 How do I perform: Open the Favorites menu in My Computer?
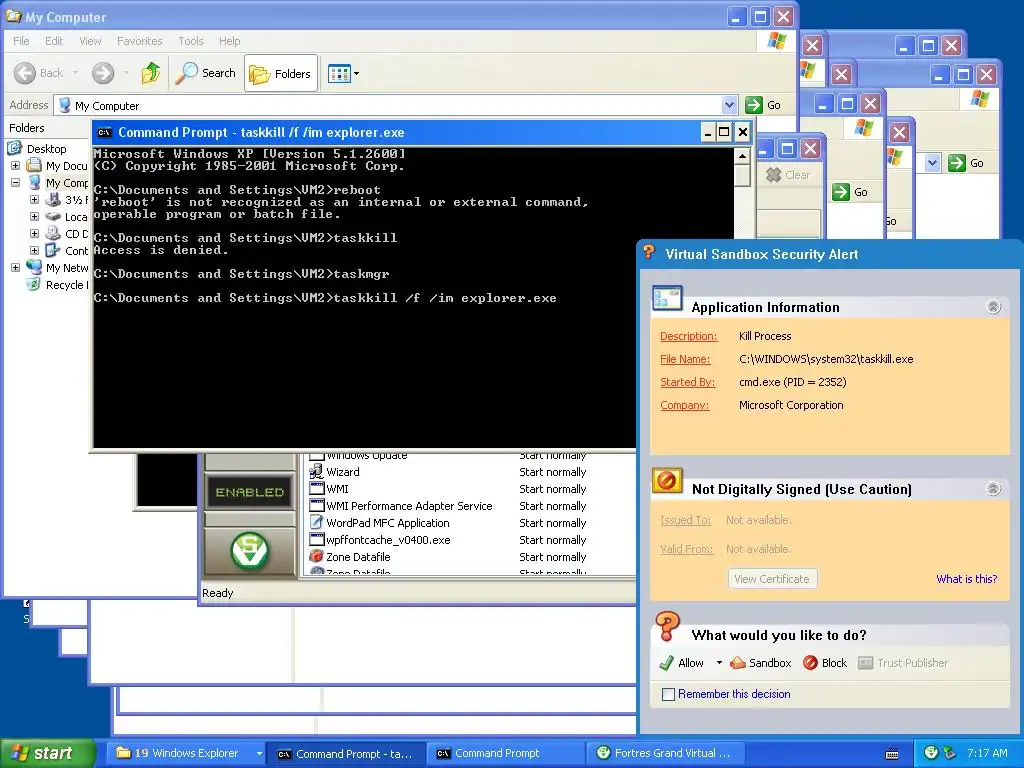(x=139, y=41)
